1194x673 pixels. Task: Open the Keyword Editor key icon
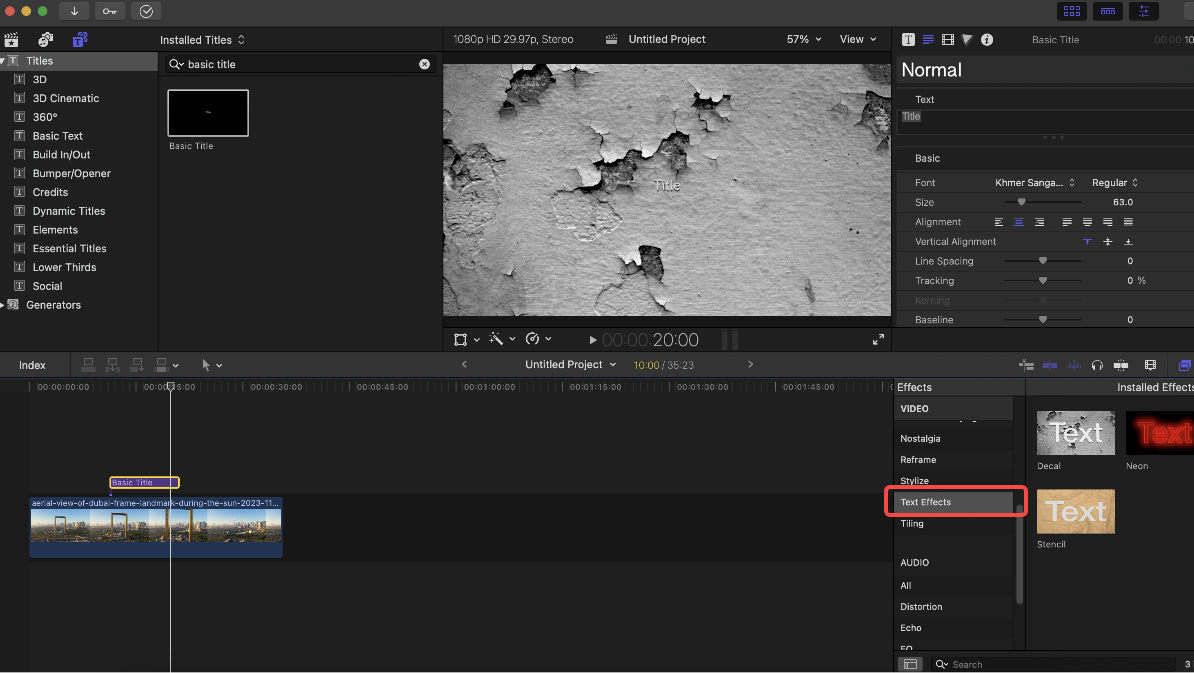coord(110,11)
